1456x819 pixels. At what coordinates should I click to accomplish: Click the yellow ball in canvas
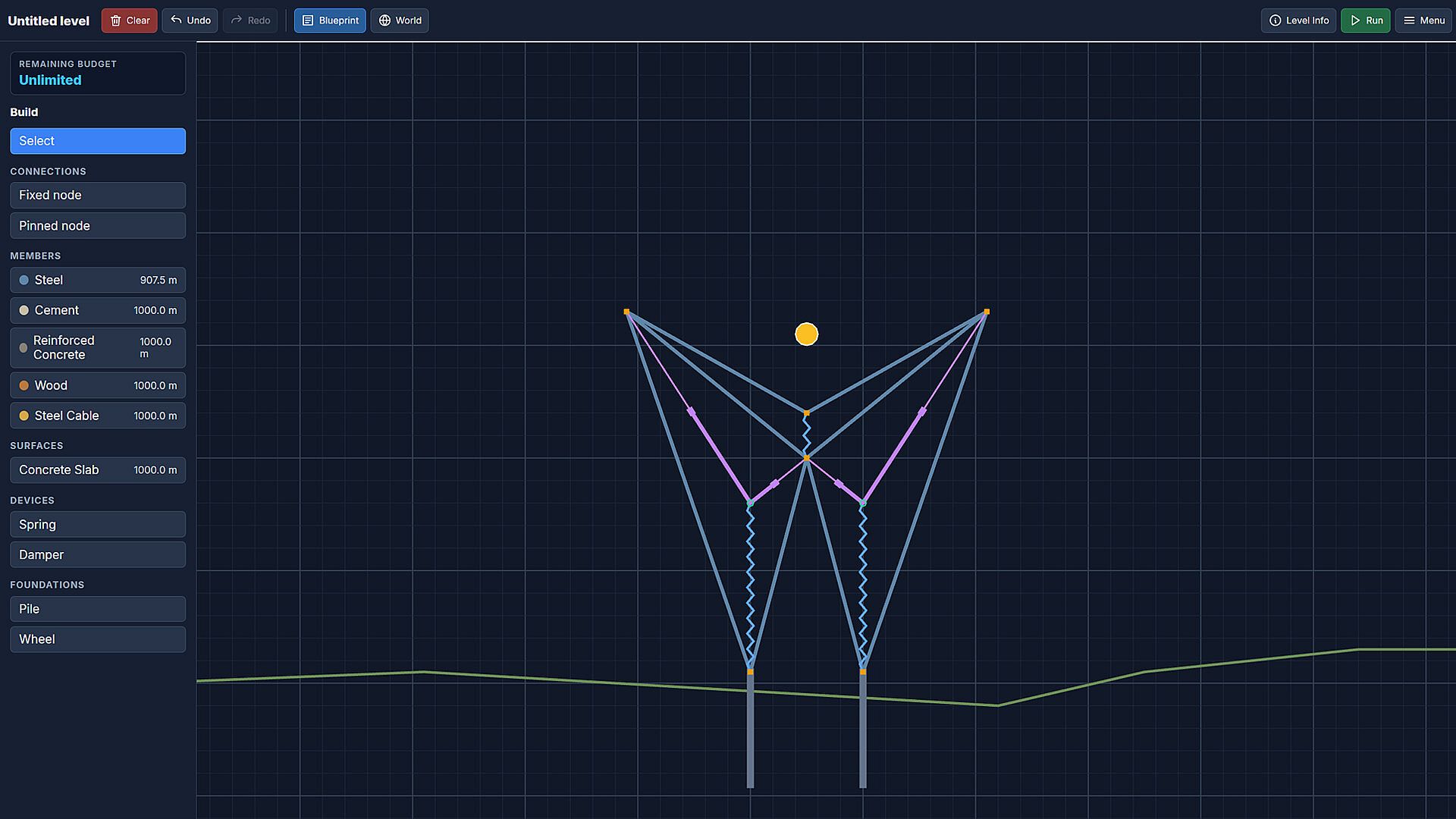click(806, 334)
